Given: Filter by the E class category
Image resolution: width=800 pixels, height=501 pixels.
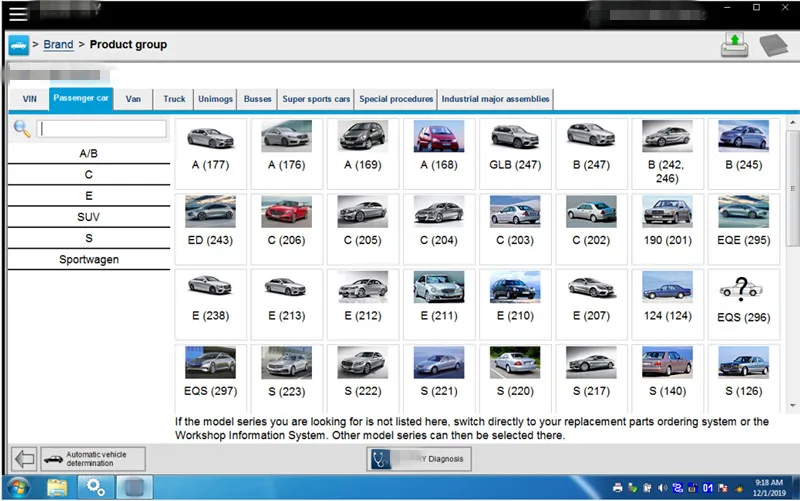Looking at the screenshot, I should coord(89,196).
